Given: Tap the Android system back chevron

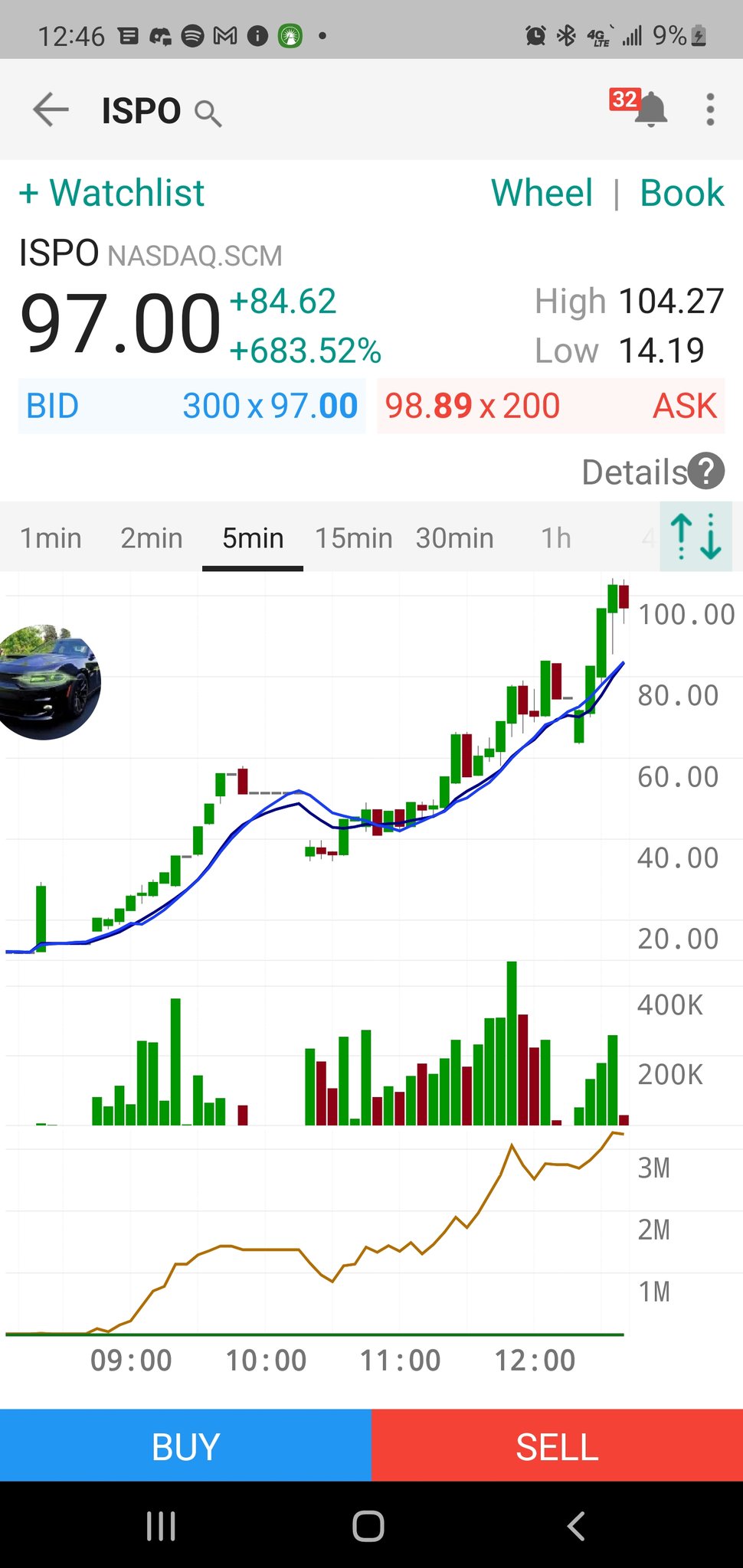Looking at the screenshot, I should tap(576, 1526).
